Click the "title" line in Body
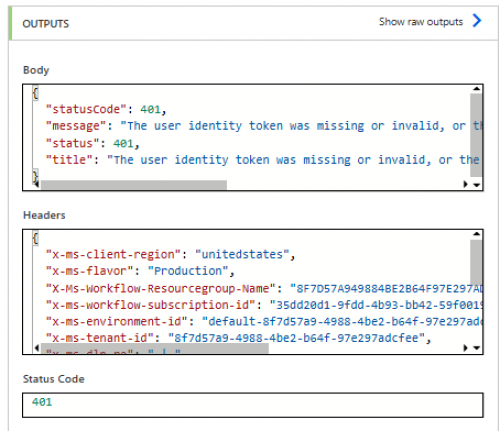 tap(264, 160)
